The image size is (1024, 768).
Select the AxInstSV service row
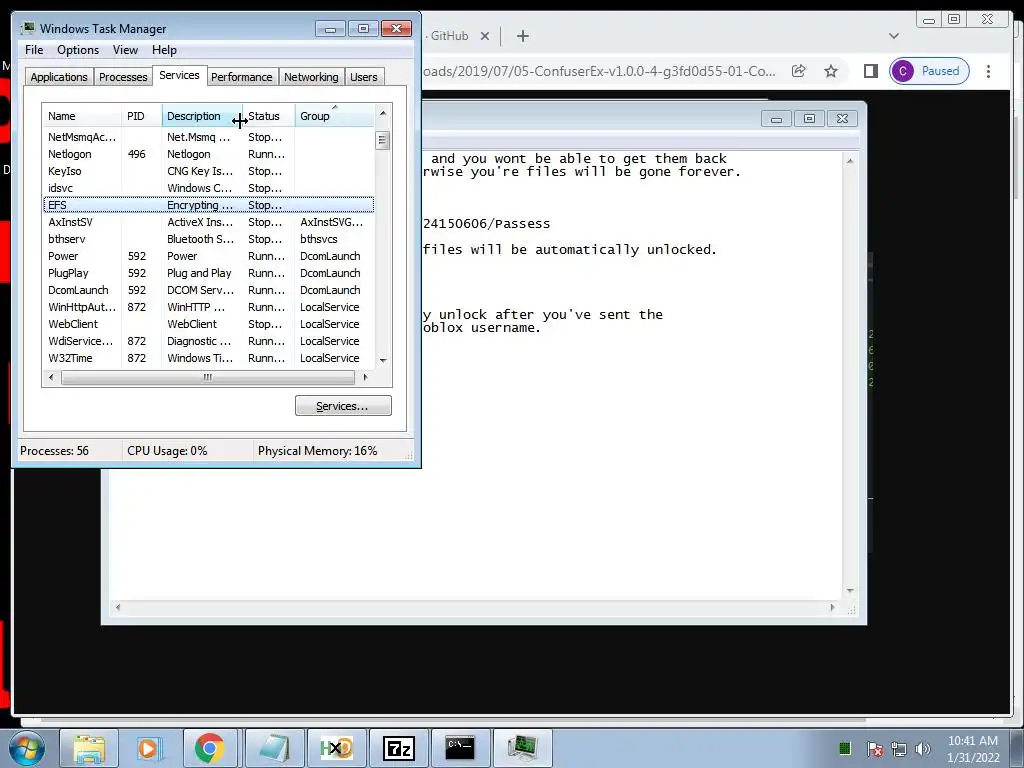[208, 222]
